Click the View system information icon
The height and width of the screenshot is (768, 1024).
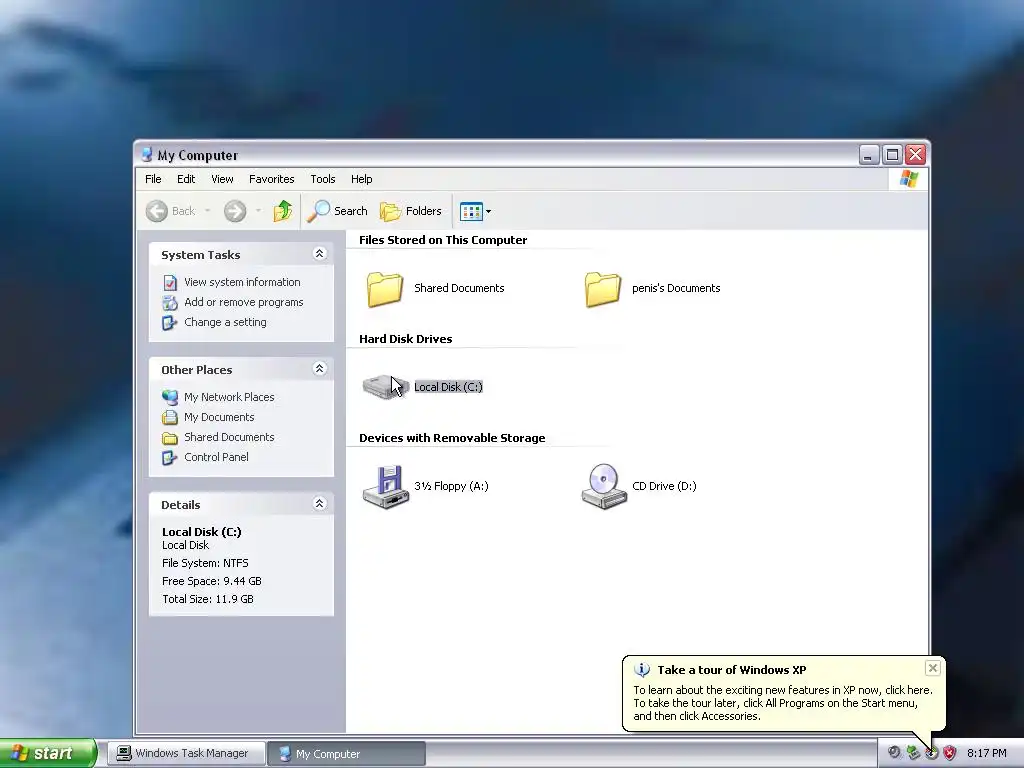pyautogui.click(x=170, y=283)
